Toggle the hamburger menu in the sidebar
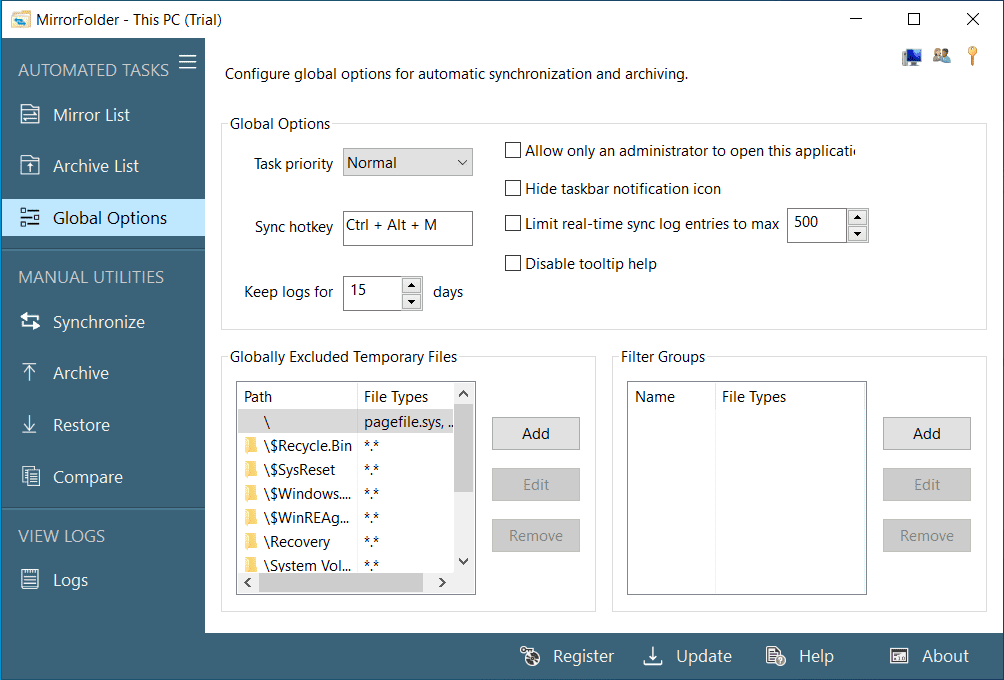Viewport: 1004px width, 680px height. (187, 63)
